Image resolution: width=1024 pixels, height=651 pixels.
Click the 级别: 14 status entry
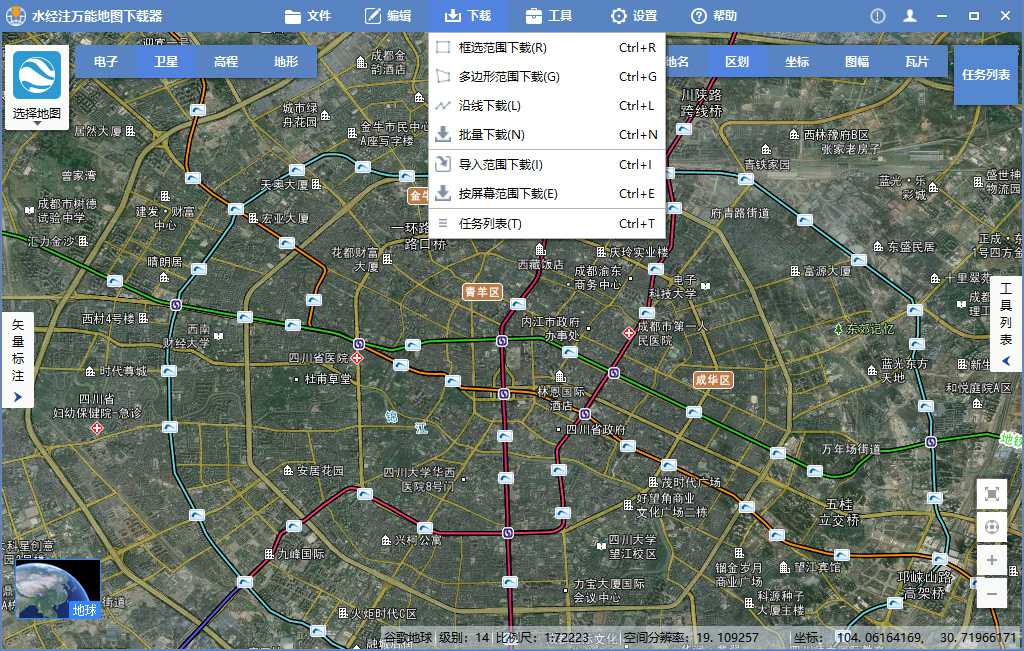[464, 637]
